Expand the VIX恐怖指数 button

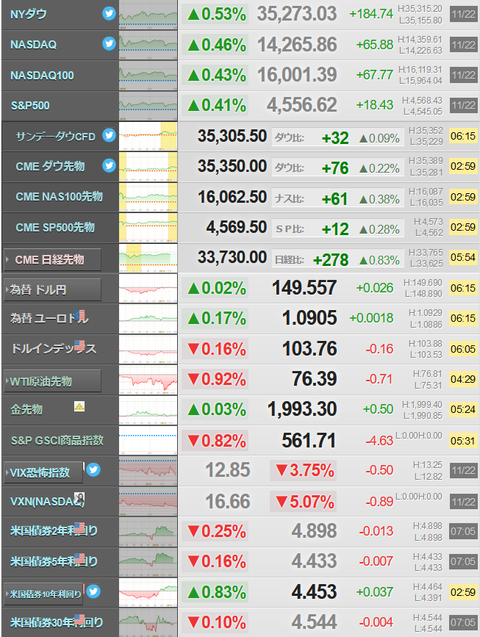(x=43, y=472)
